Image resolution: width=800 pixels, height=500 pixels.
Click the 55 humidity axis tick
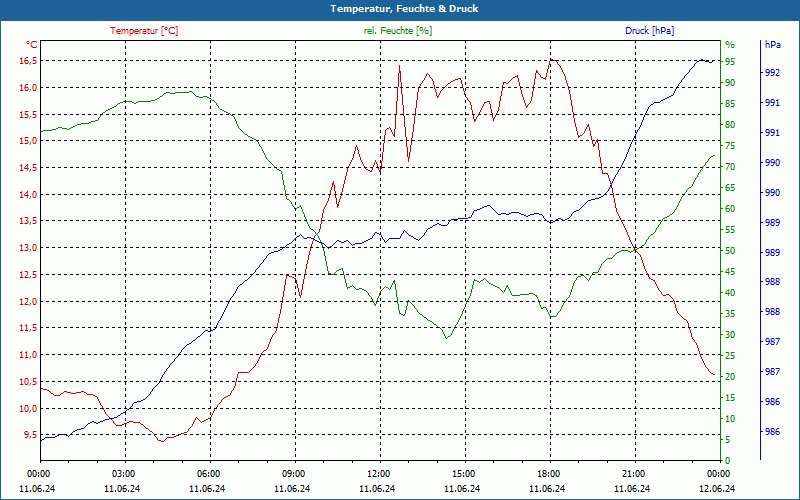730,230
